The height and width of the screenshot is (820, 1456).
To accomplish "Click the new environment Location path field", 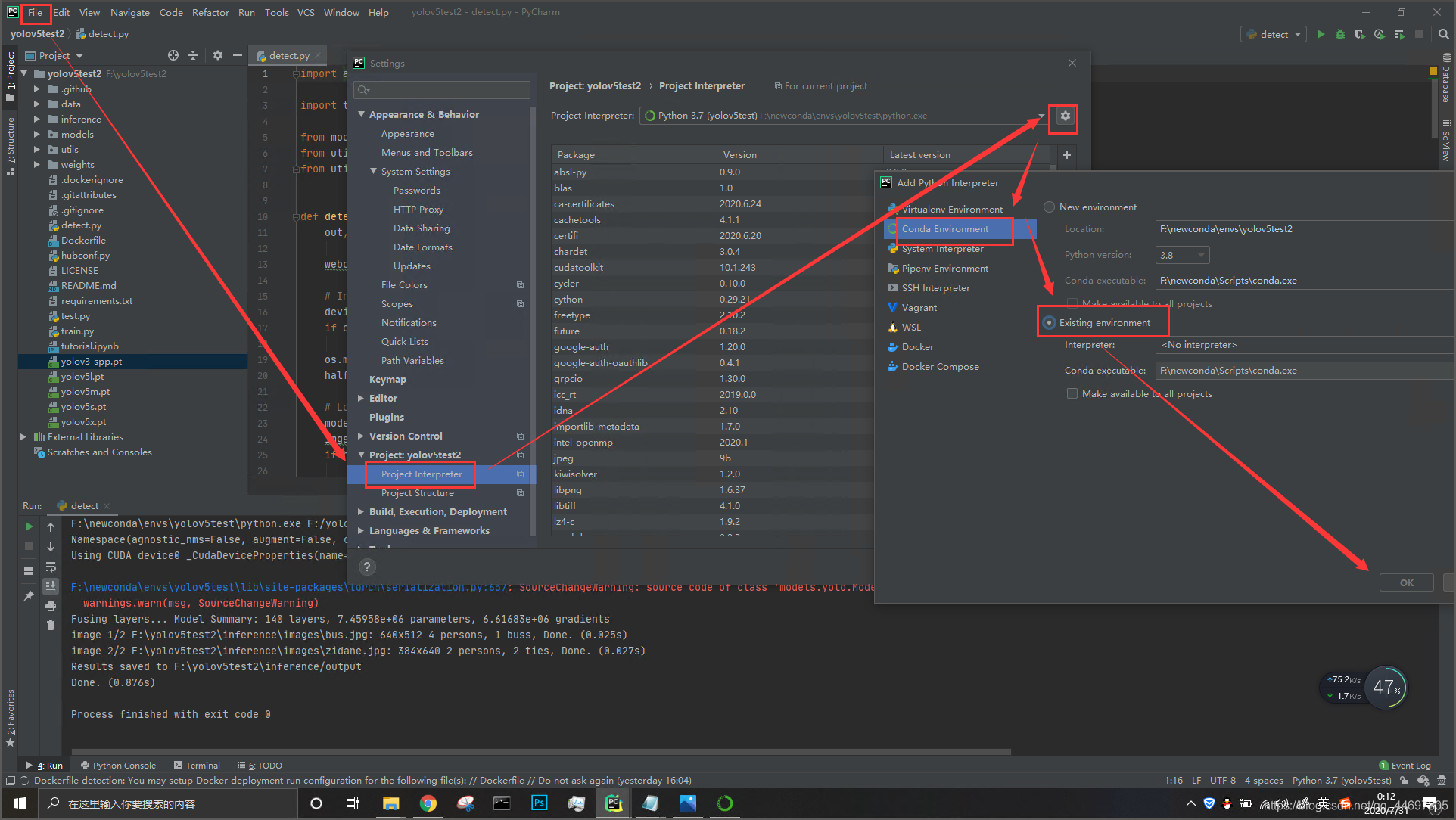I will (1305, 229).
